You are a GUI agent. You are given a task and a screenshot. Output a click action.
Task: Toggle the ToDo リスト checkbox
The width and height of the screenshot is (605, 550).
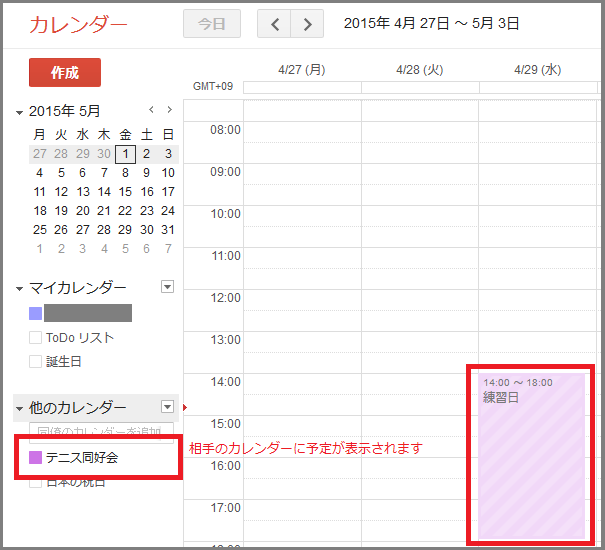coord(35,338)
